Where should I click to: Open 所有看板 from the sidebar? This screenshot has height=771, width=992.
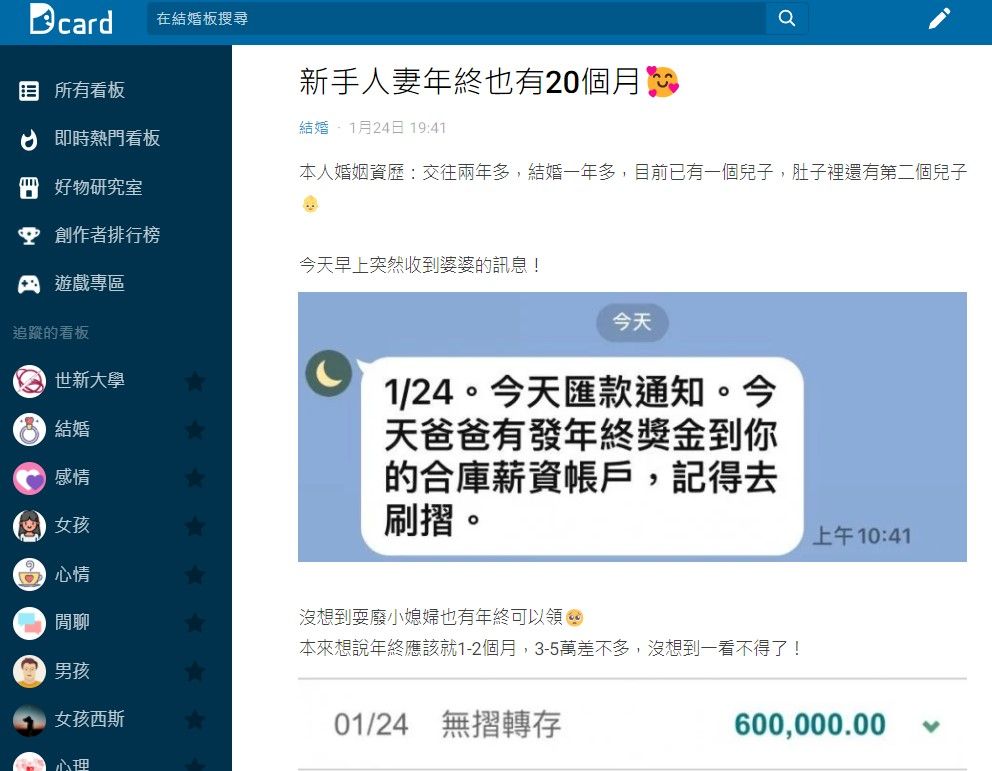click(89, 90)
